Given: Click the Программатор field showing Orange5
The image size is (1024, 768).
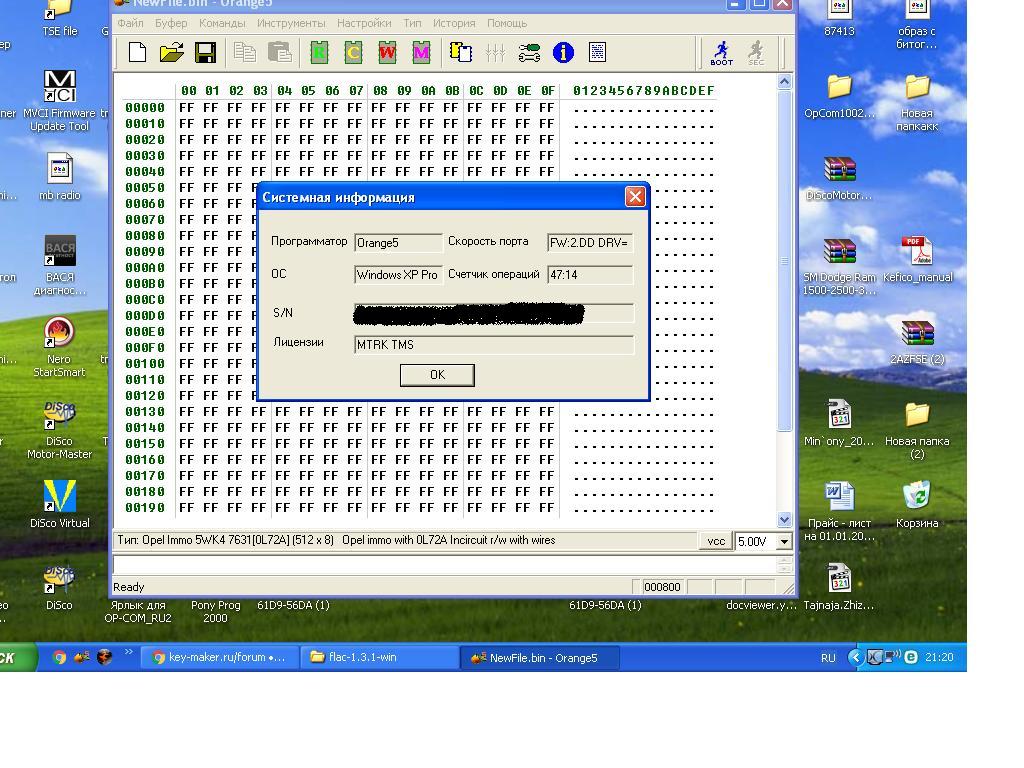Looking at the screenshot, I should tap(398, 242).
